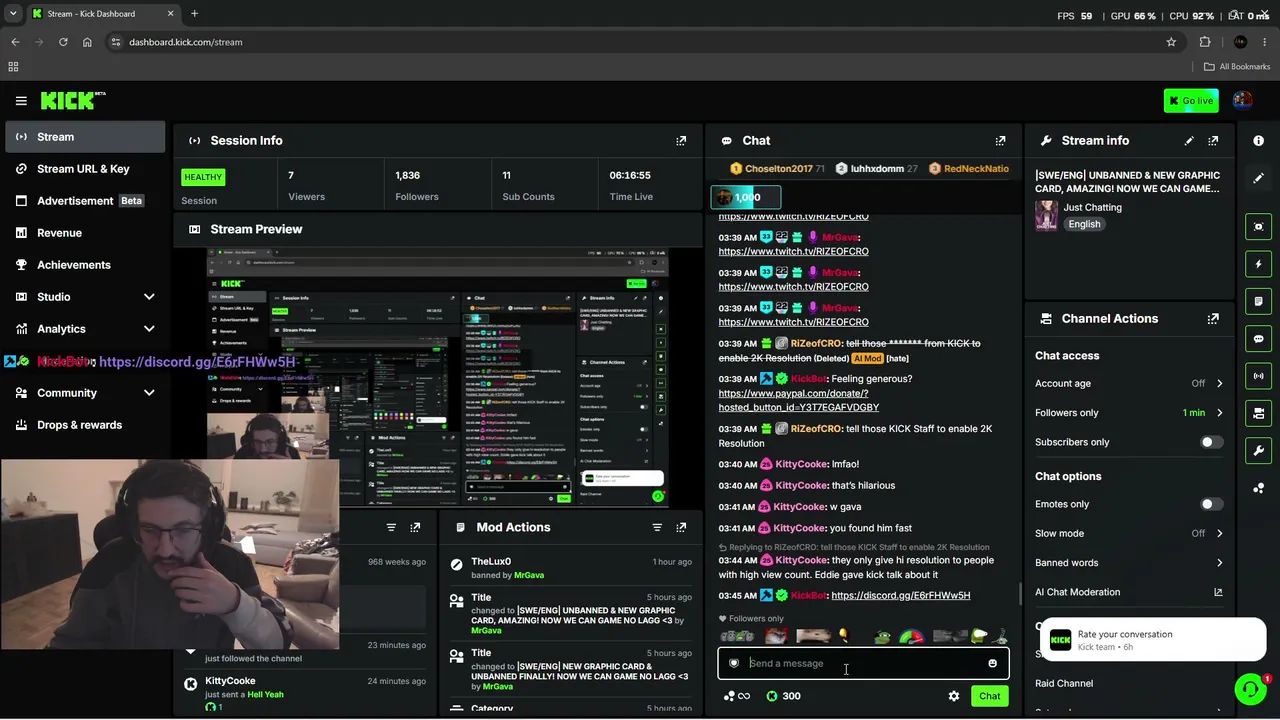Bookmark this page with star icon
The width and height of the screenshot is (1280, 720).
tap(1171, 42)
